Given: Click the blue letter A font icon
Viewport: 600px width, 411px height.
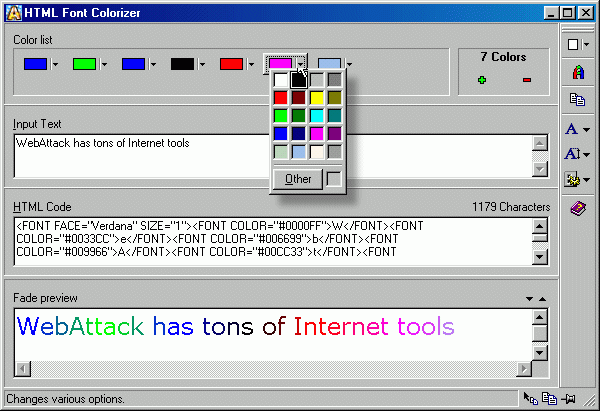Looking at the screenshot, I should click(571, 129).
